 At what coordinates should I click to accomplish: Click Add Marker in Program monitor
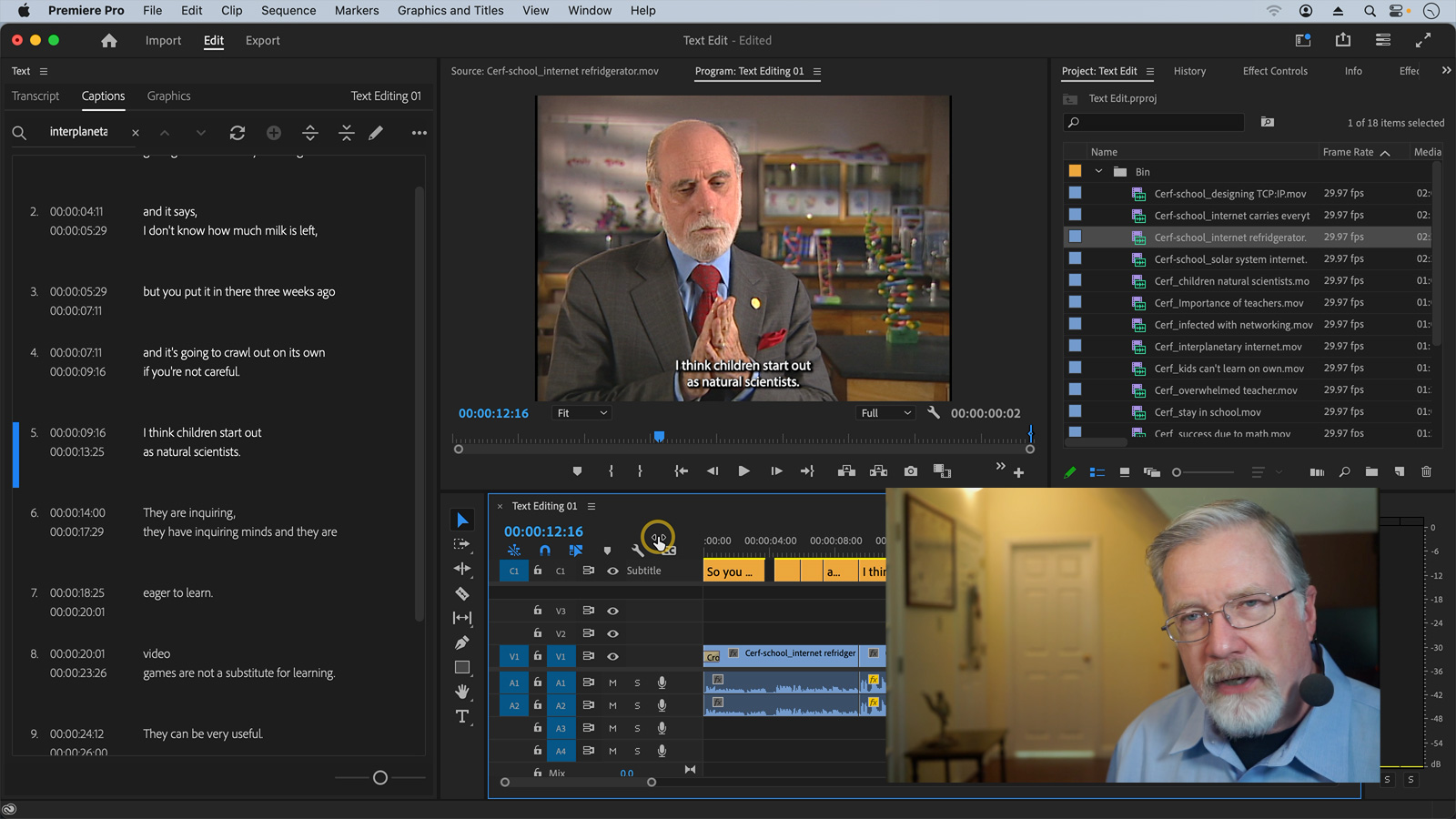(x=577, y=471)
